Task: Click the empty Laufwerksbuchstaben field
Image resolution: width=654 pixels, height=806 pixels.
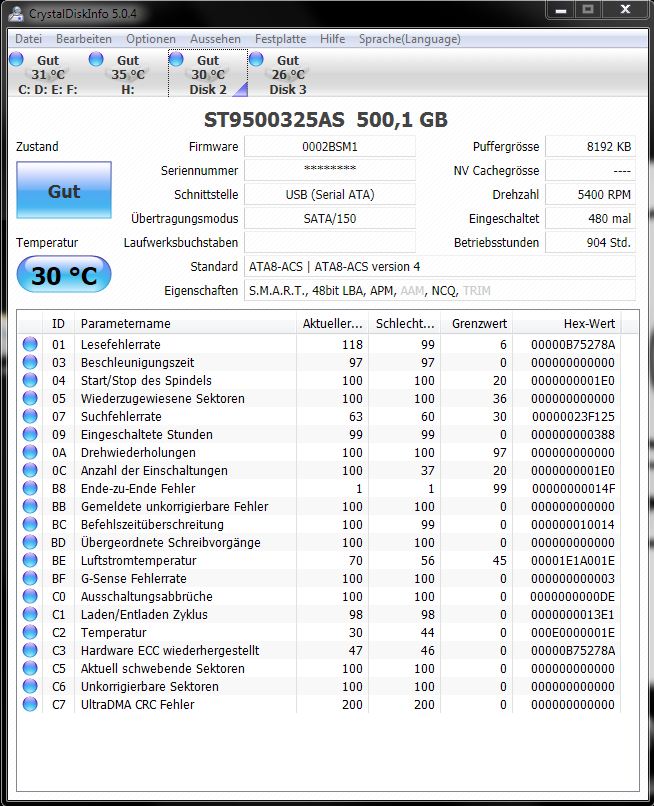Action: point(330,242)
